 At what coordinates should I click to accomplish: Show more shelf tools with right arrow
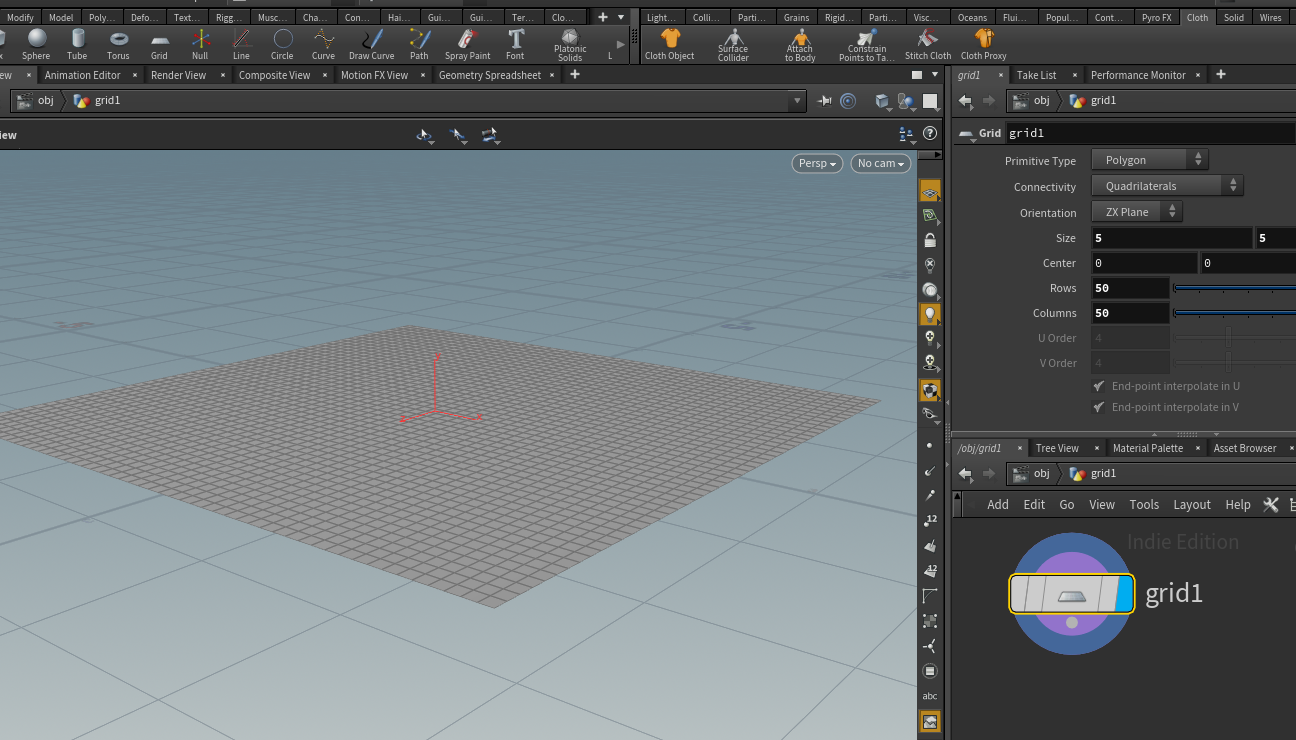[x=621, y=44]
